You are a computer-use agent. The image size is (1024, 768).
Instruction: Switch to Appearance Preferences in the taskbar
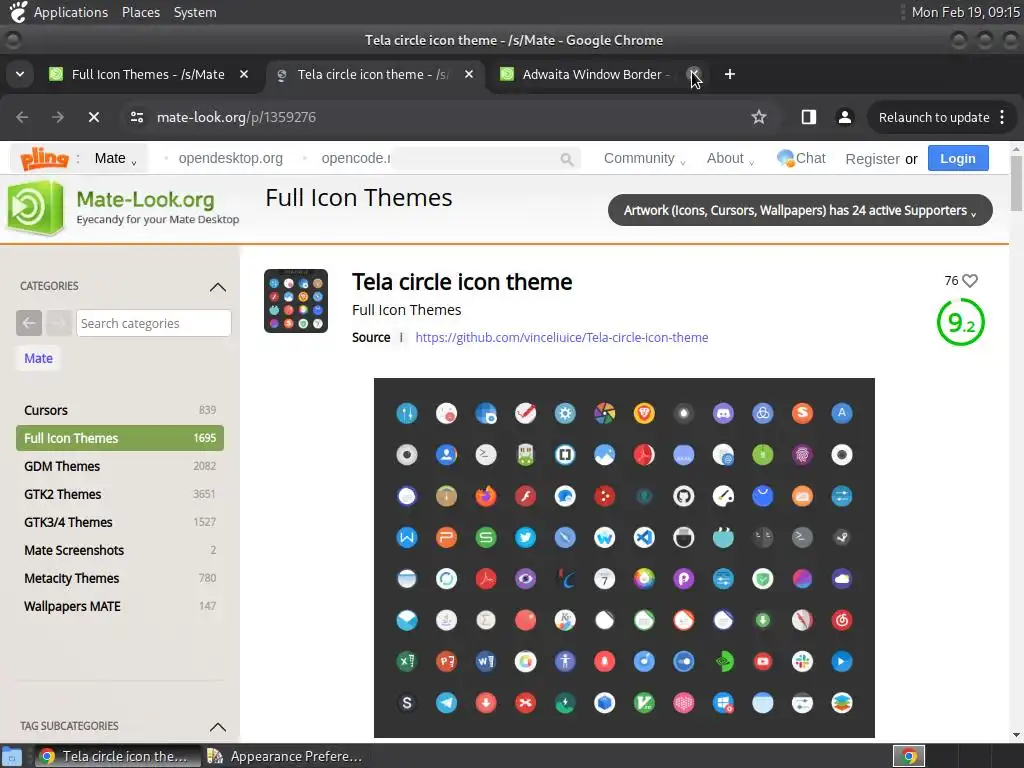[x=285, y=756]
